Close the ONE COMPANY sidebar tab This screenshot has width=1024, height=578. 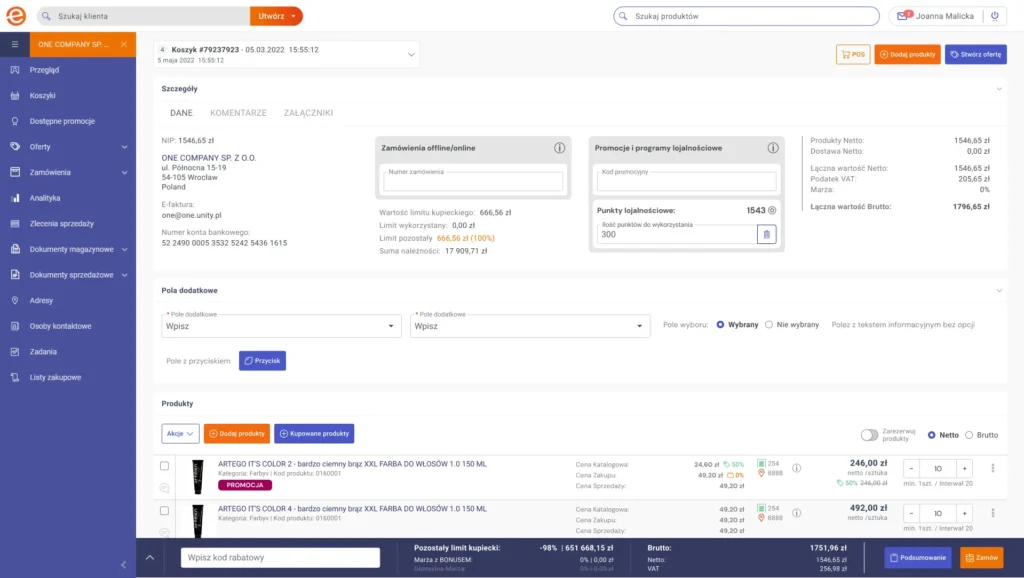point(124,45)
